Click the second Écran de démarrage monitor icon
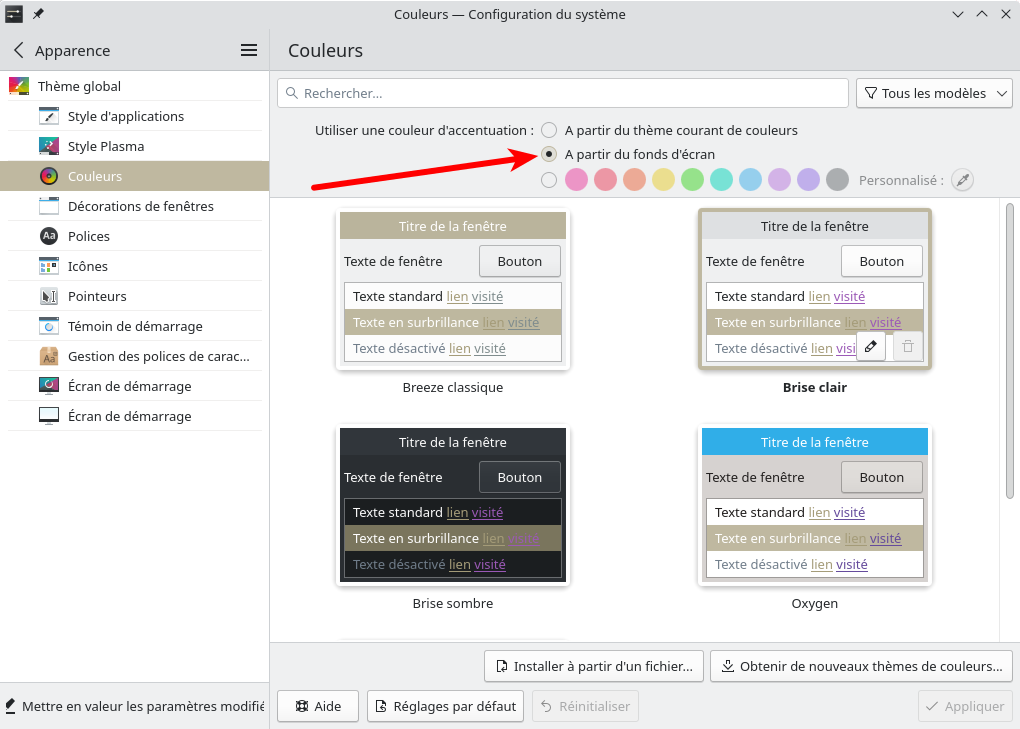The height and width of the screenshot is (729, 1020). [x=49, y=416]
